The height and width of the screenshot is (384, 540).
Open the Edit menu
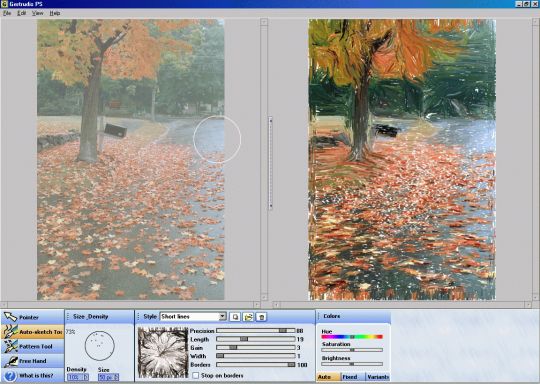[x=21, y=13]
